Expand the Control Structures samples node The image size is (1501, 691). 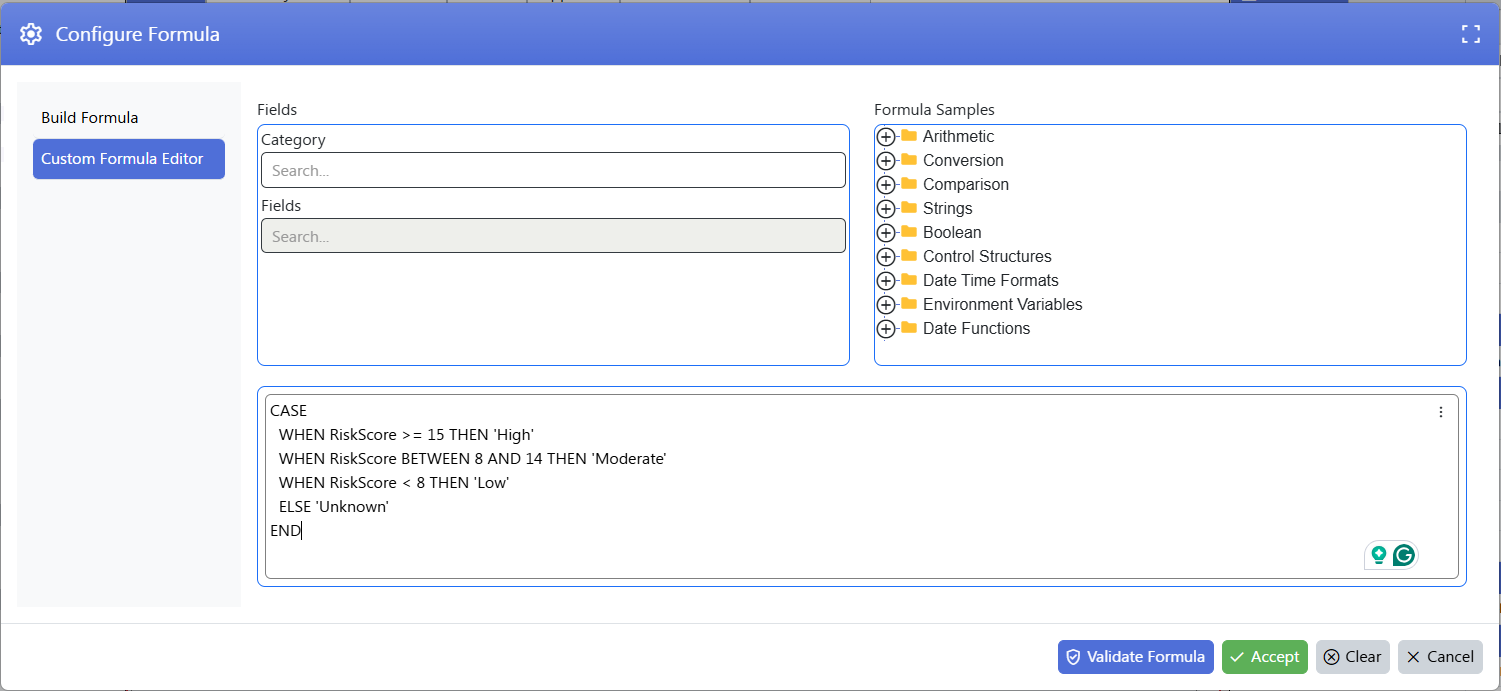click(885, 257)
